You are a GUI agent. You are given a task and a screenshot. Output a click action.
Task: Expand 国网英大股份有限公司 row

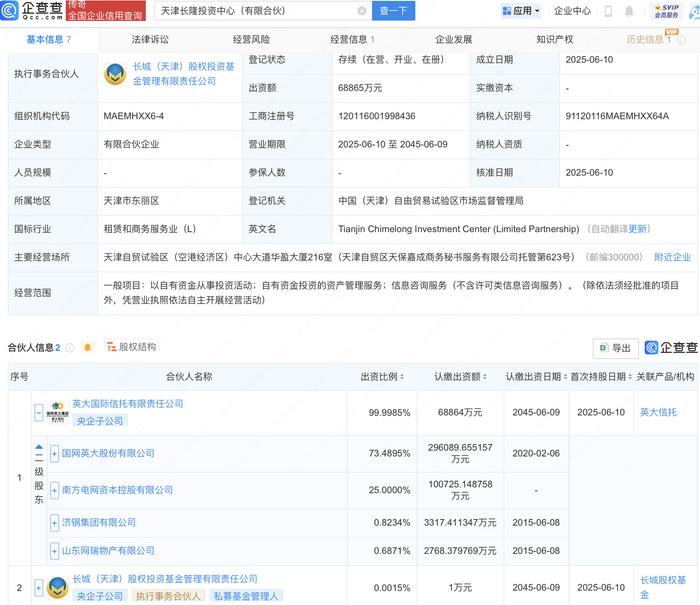(54, 454)
